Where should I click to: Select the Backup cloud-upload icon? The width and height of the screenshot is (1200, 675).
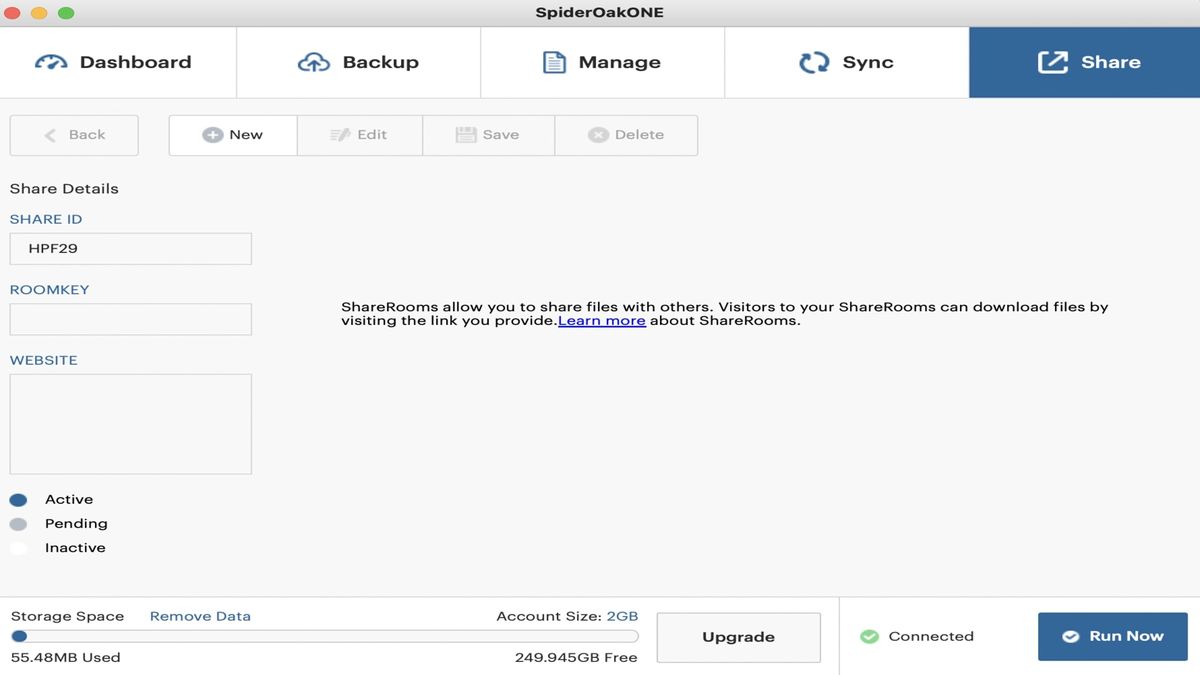pyautogui.click(x=315, y=61)
